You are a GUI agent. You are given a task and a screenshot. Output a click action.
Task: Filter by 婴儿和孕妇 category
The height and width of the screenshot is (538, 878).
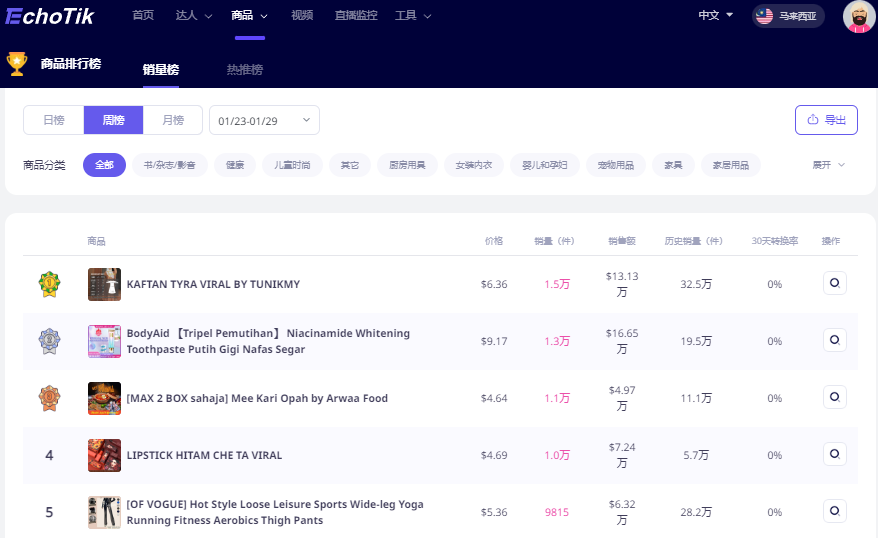click(545, 165)
